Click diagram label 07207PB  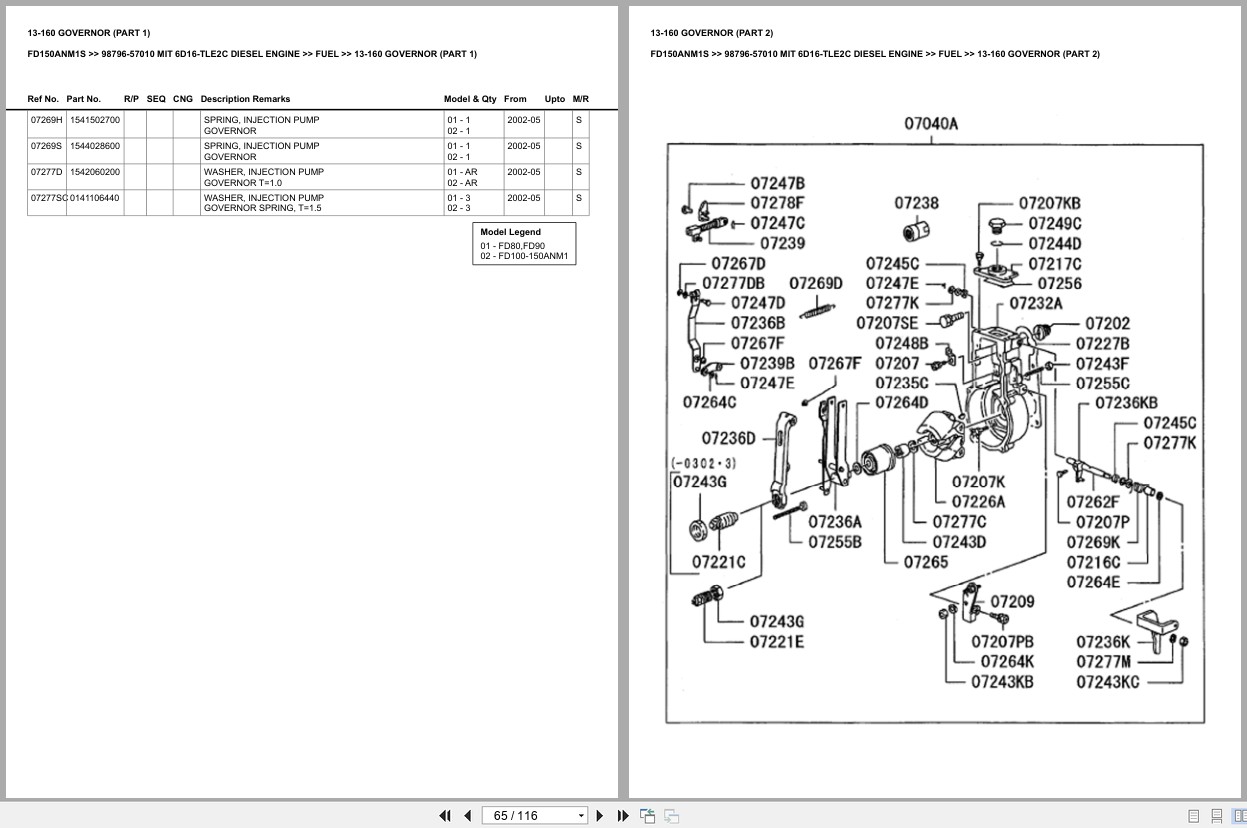(x=1003, y=642)
